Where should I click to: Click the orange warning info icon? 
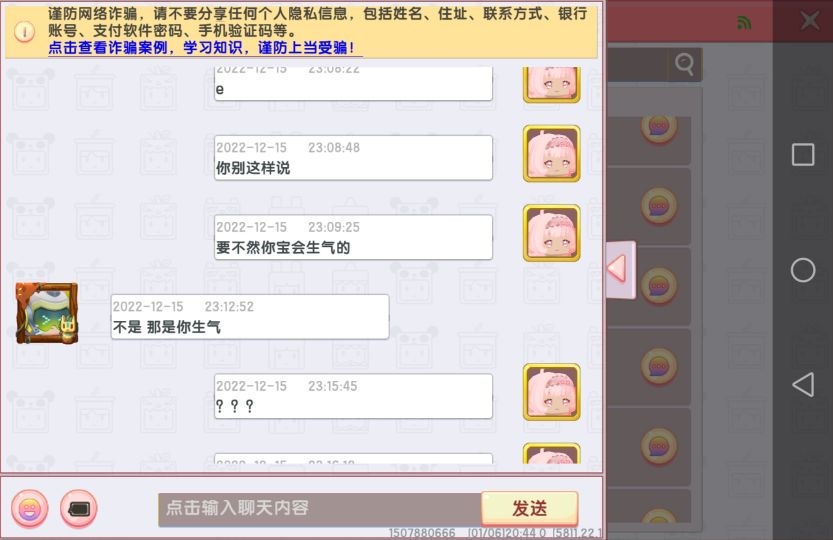(24, 31)
